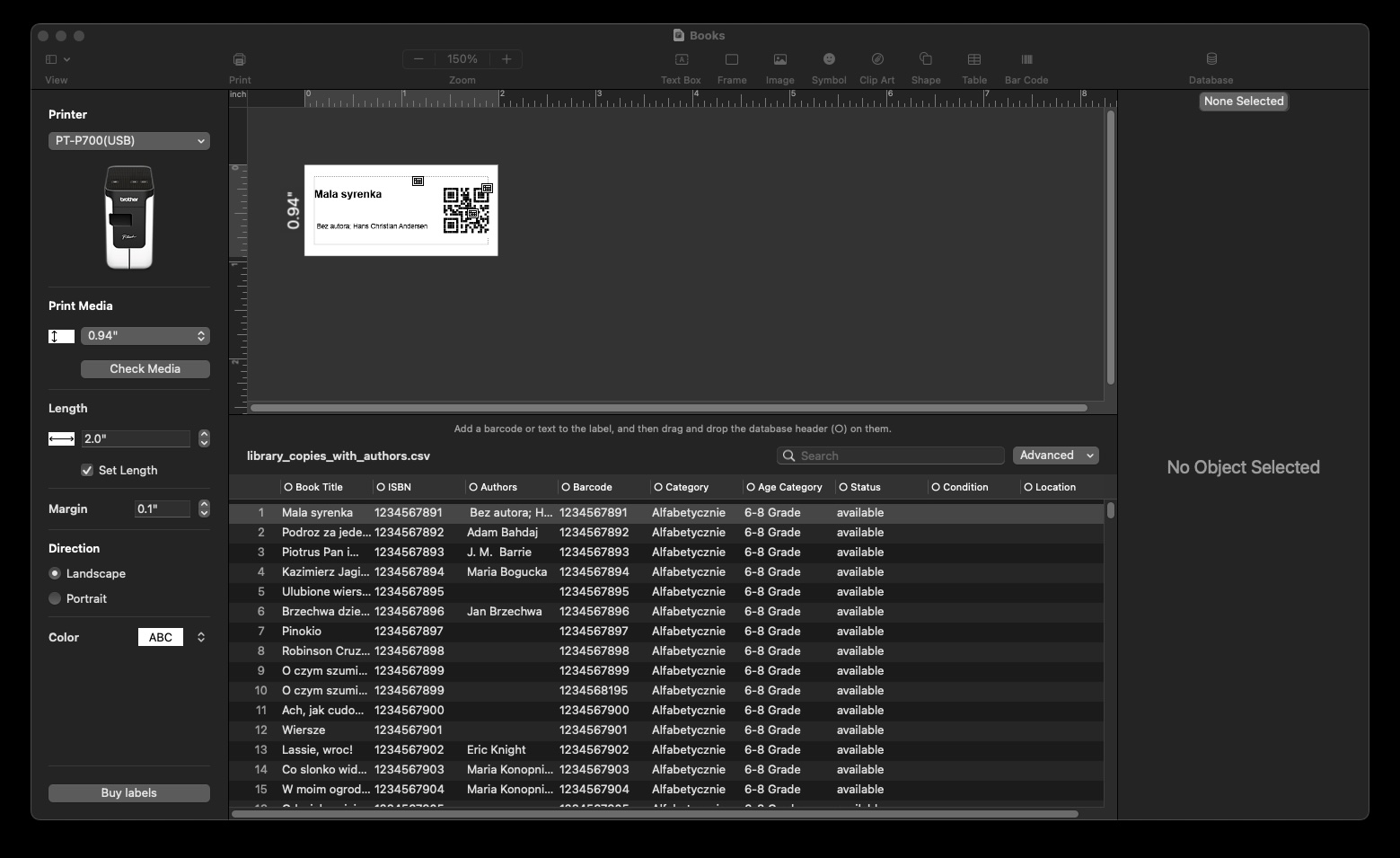Toggle the Set Length checkbox
The height and width of the screenshot is (858, 1400).
click(87, 470)
